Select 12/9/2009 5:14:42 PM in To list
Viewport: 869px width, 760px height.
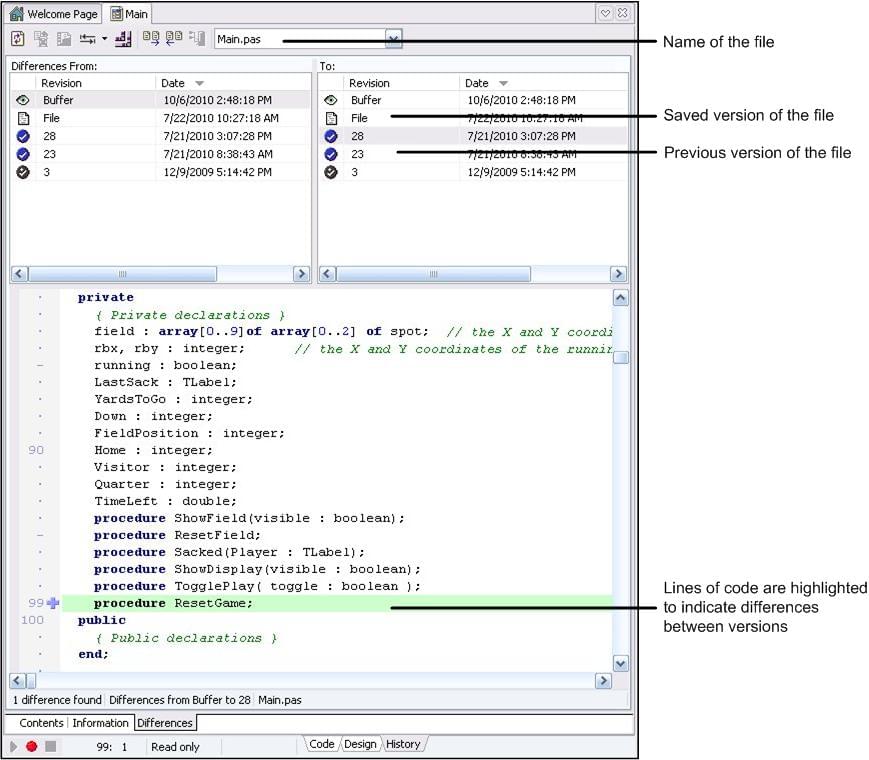(x=521, y=172)
